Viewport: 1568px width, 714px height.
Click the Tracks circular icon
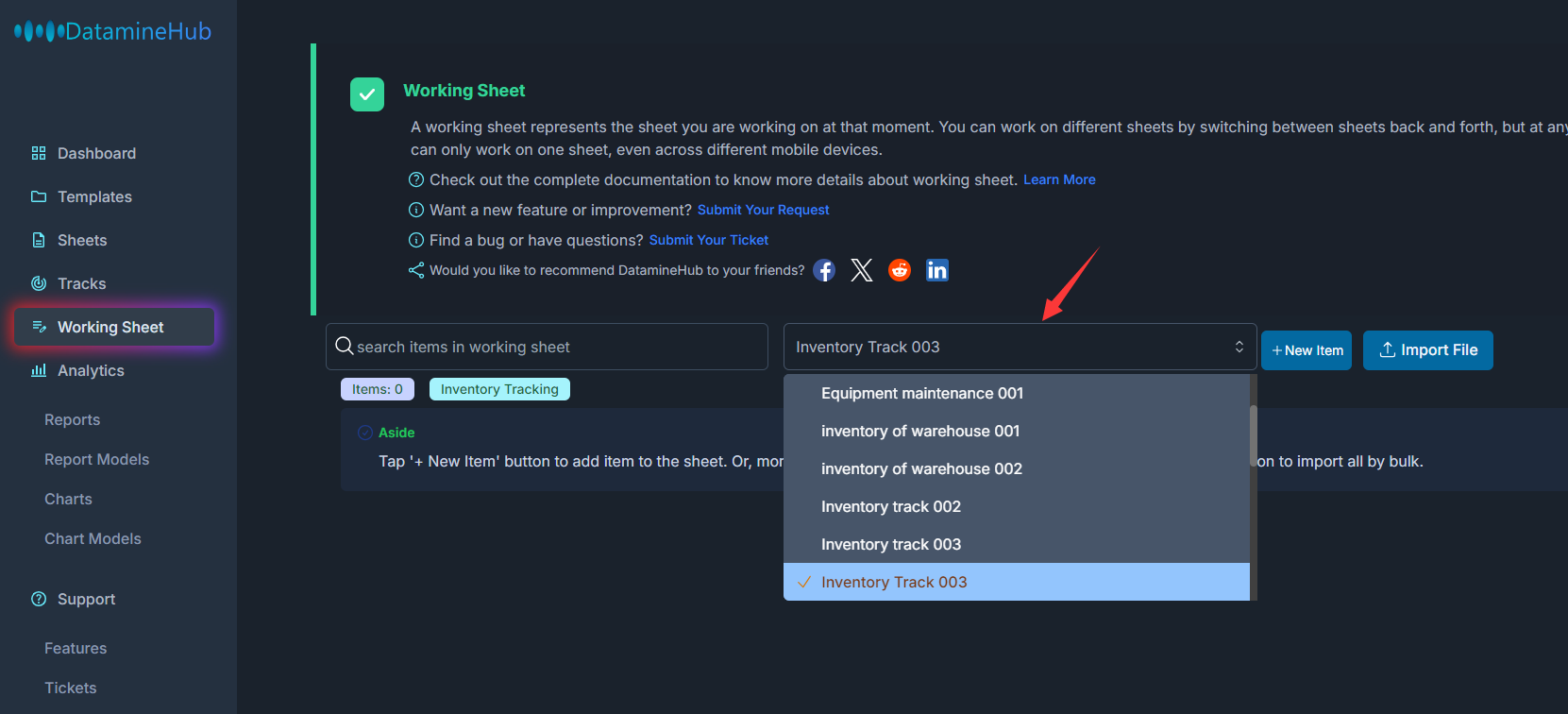pos(39,283)
